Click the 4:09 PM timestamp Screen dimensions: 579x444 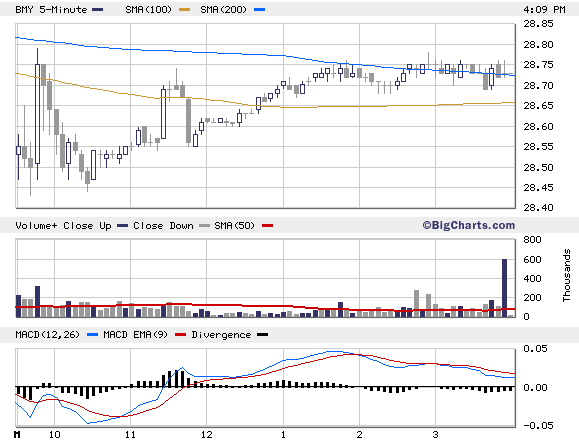[544, 10]
